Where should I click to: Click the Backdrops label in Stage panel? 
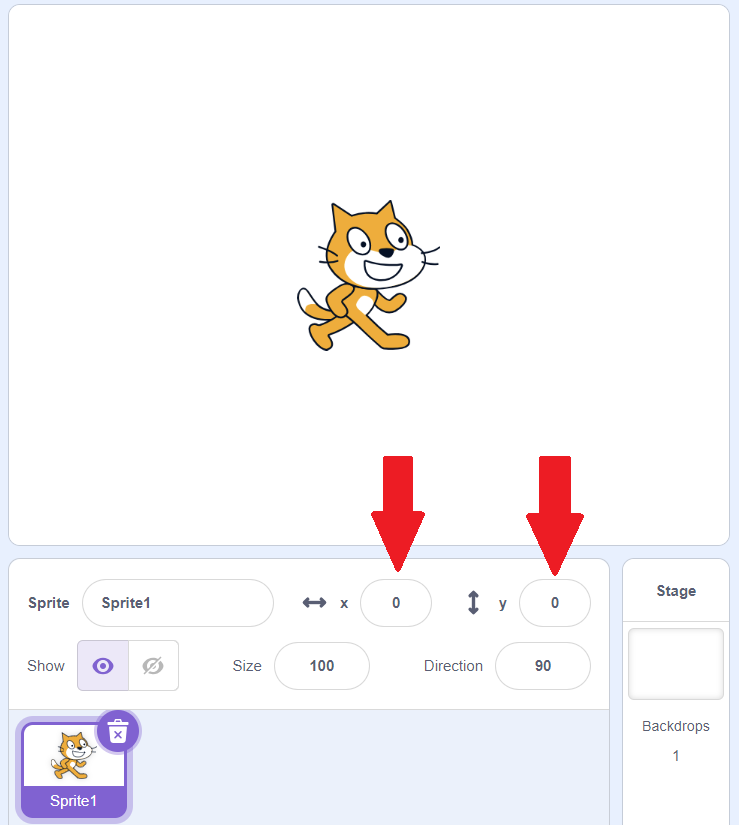click(676, 726)
